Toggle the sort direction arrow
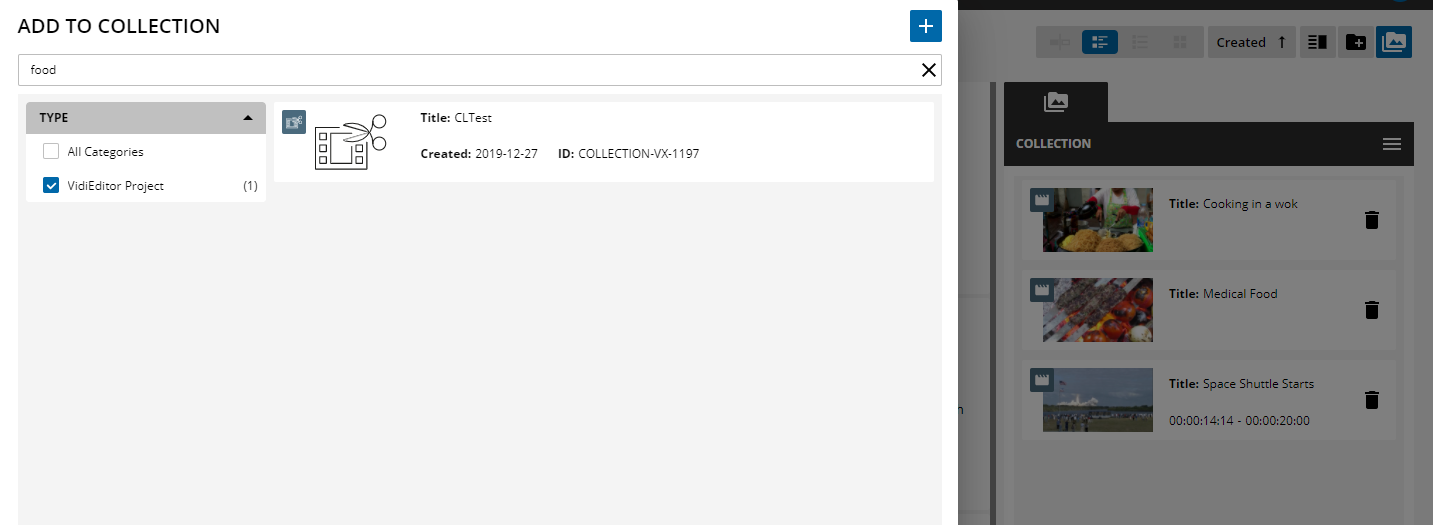 coord(1281,42)
